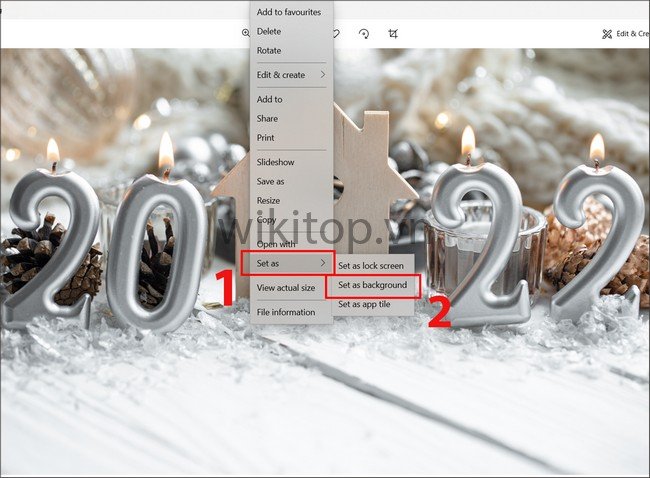Expand the Edit & create submenu
The width and height of the screenshot is (650, 478).
[x=291, y=75]
